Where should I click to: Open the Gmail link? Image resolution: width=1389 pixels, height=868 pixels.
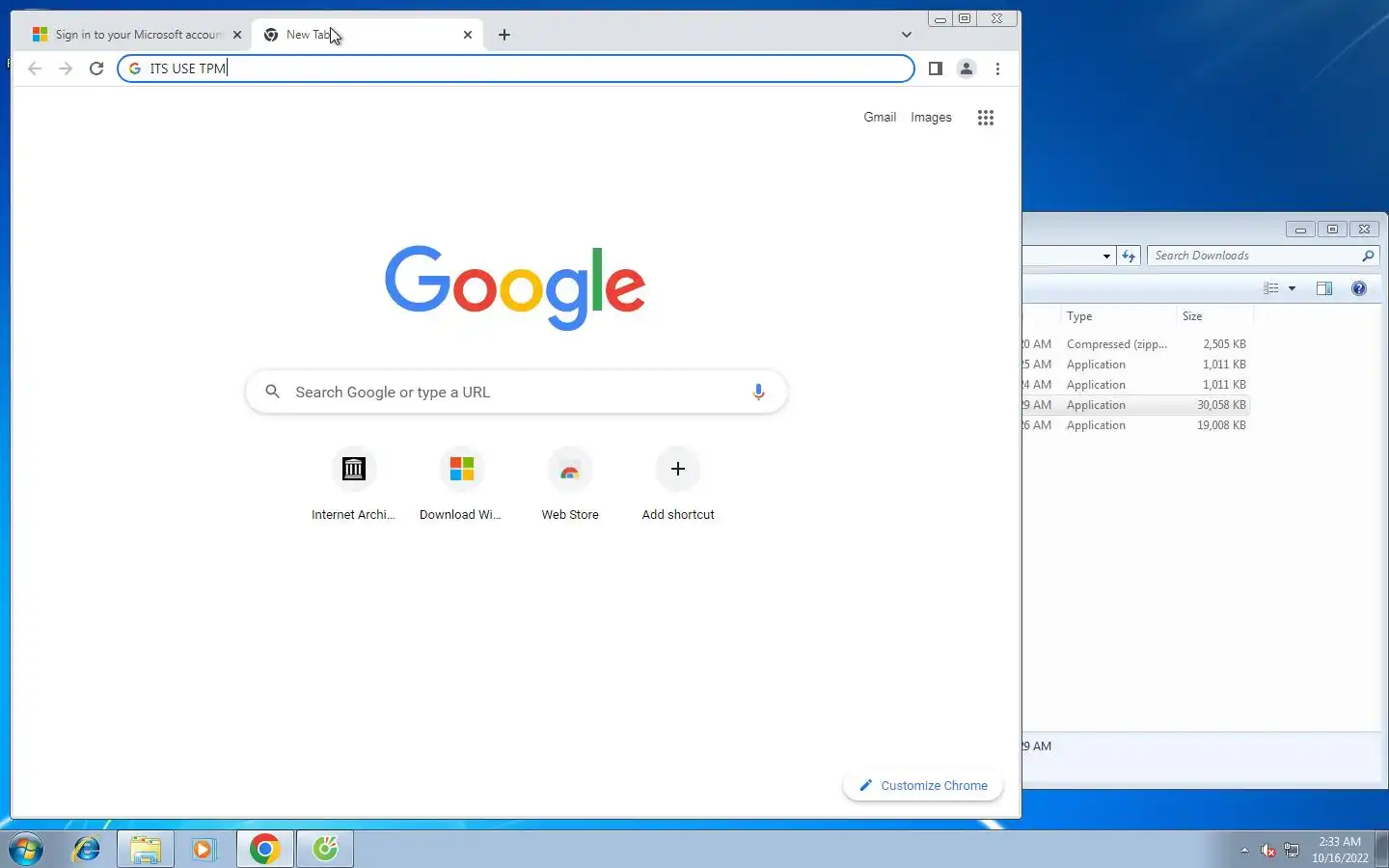(880, 117)
